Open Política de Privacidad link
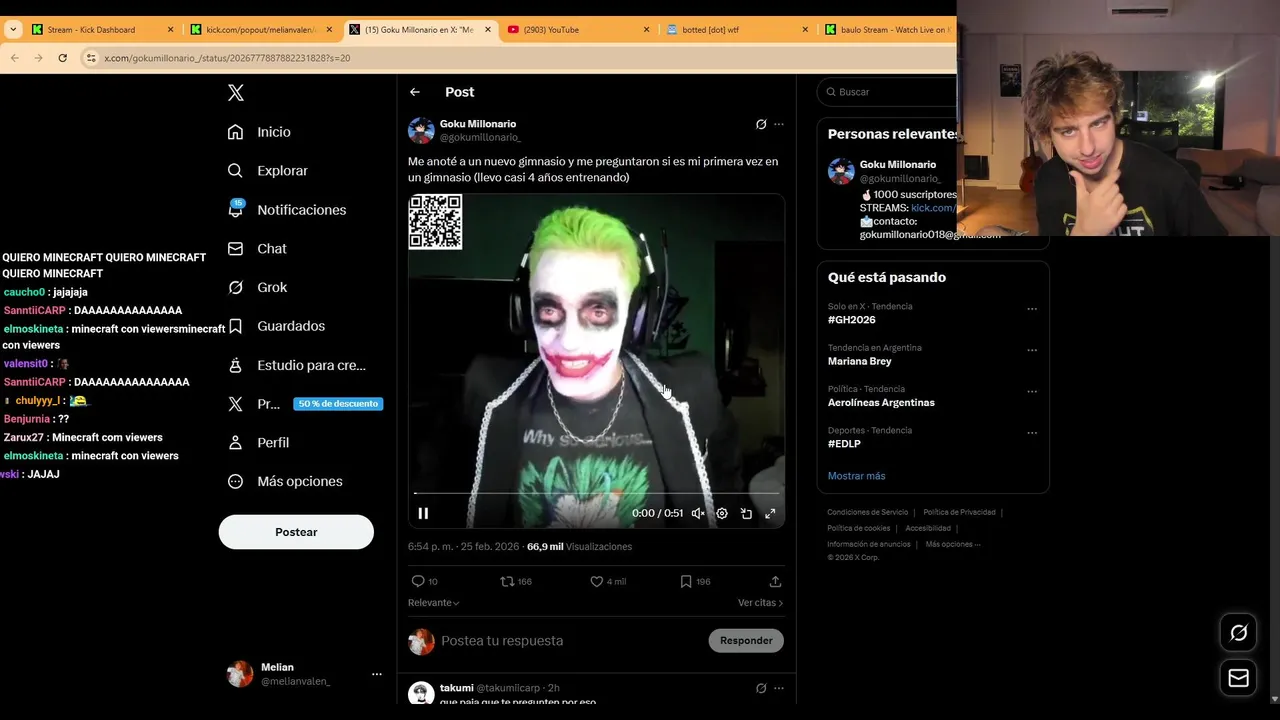This screenshot has width=1280, height=720. coord(959,512)
